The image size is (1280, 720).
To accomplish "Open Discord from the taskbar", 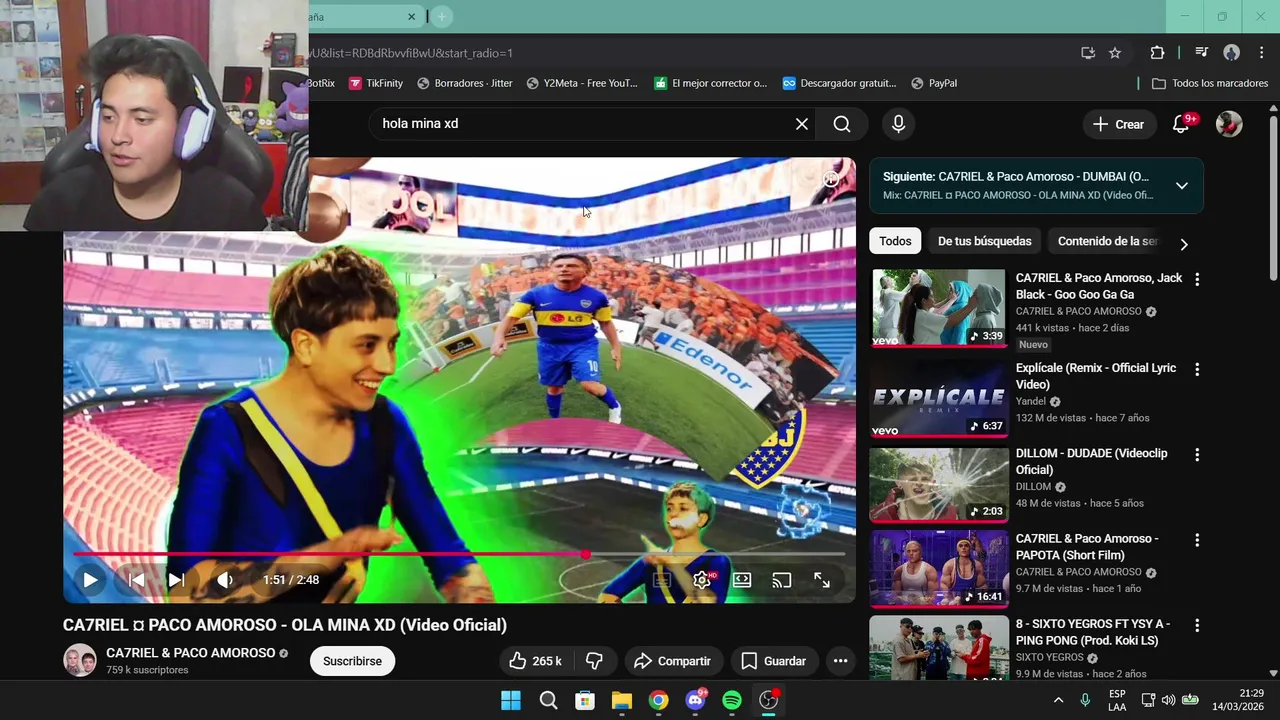I will (x=695, y=700).
